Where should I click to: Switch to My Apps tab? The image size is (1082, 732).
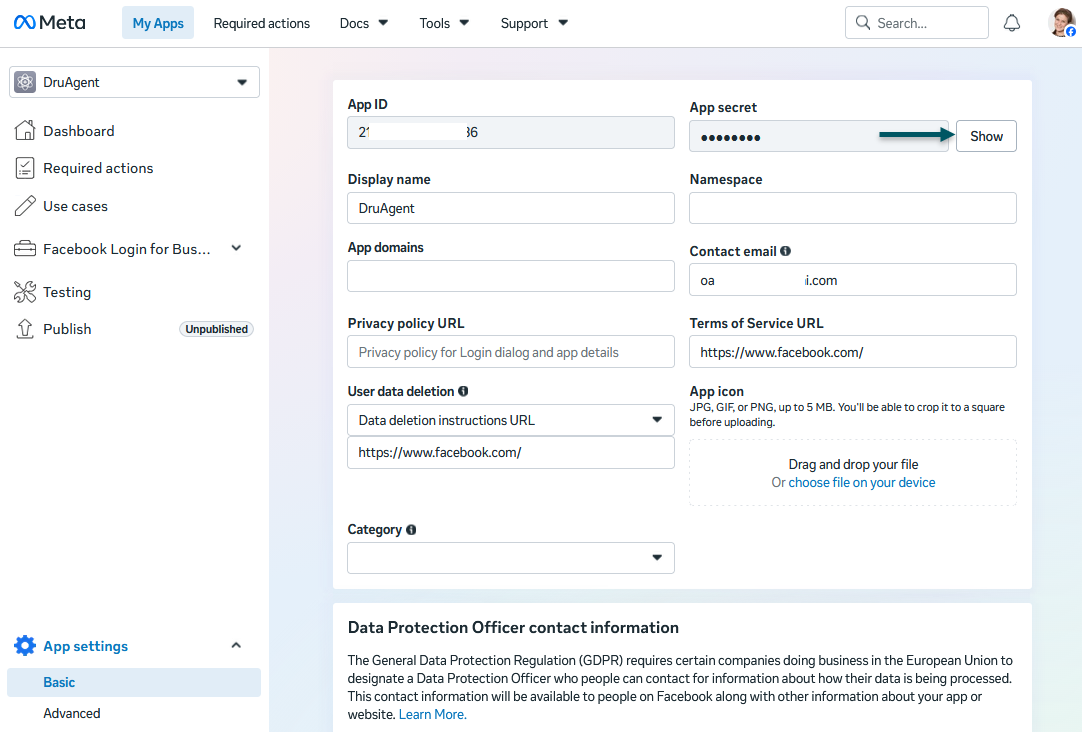(158, 23)
